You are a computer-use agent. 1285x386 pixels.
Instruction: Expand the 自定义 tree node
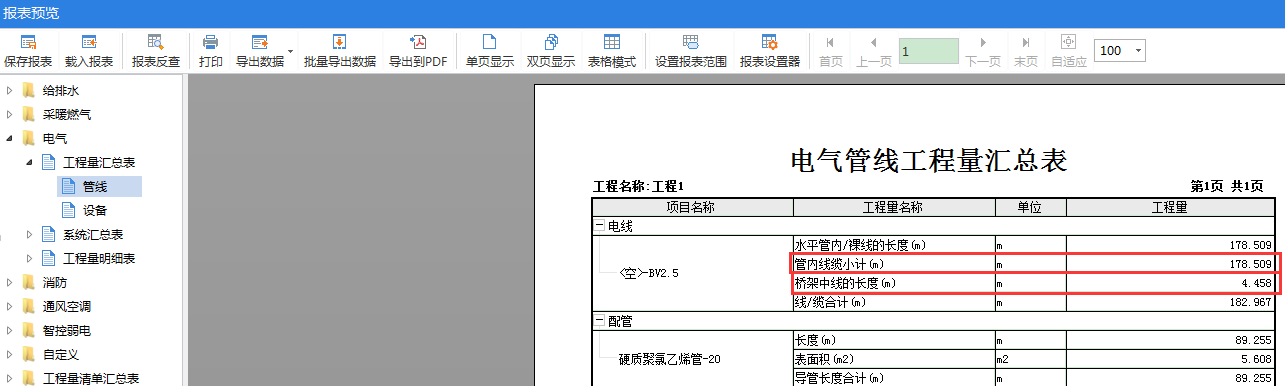9,354
